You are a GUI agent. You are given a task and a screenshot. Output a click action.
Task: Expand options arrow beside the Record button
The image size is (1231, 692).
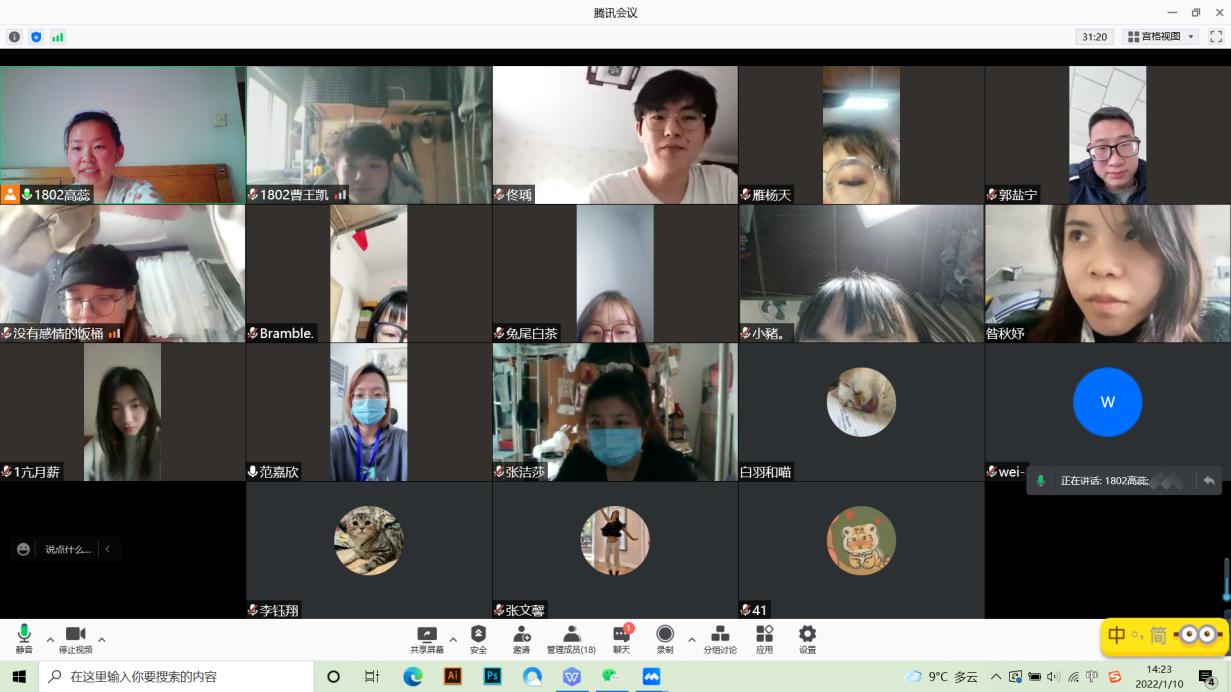[x=691, y=640]
